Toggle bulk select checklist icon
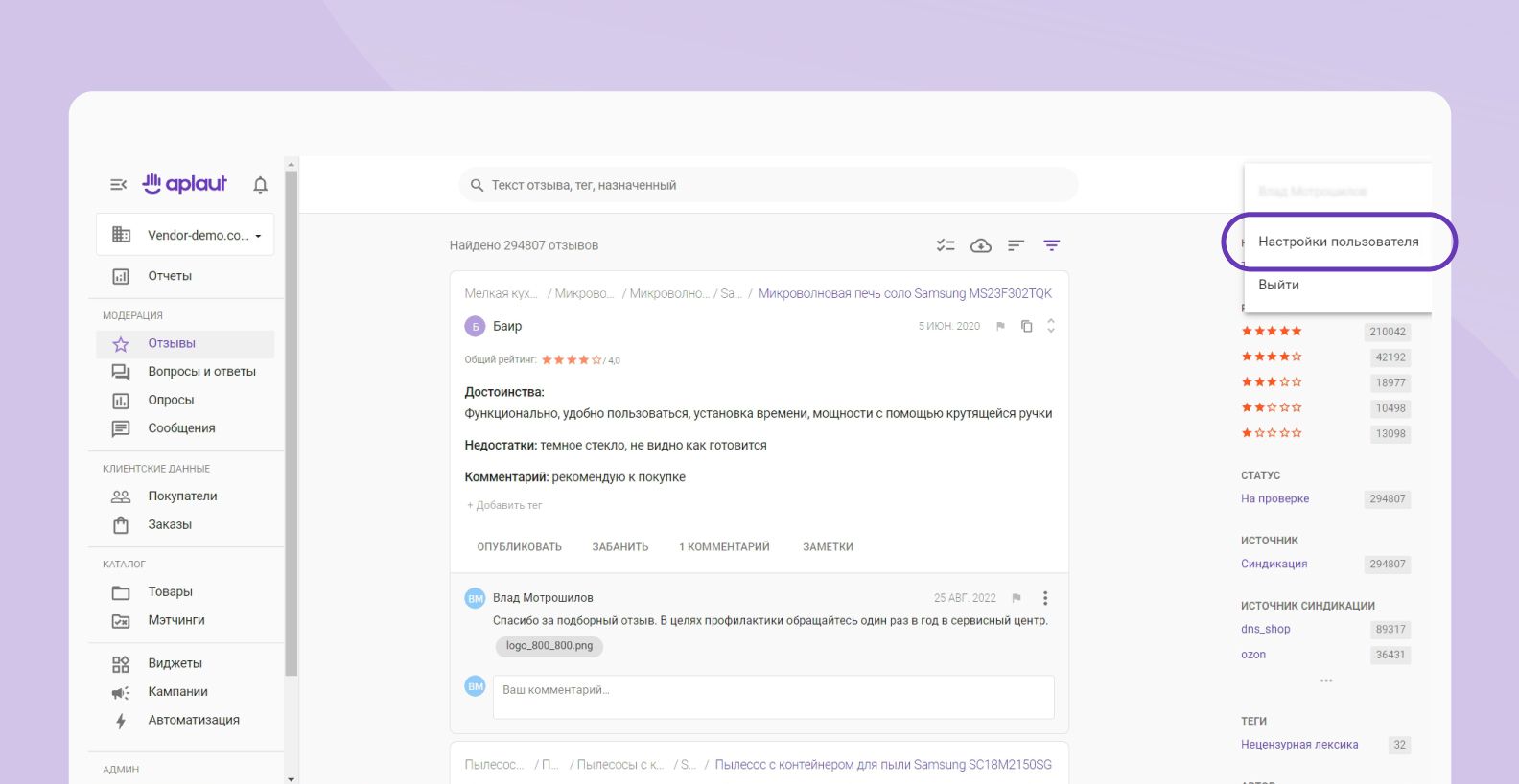Viewport: 1519px width, 784px height. [946, 245]
